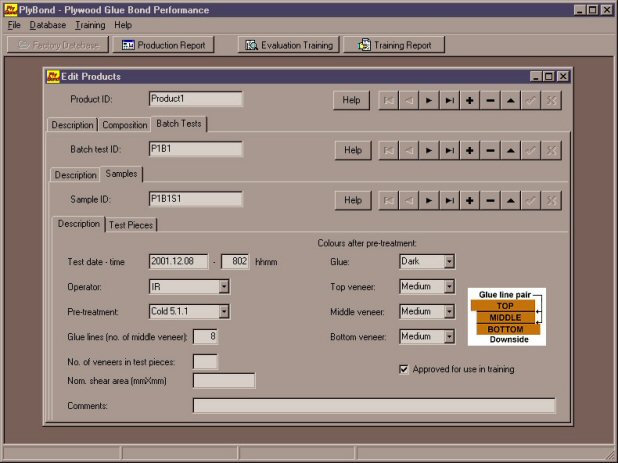Open the Training menu

[x=90, y=25]
